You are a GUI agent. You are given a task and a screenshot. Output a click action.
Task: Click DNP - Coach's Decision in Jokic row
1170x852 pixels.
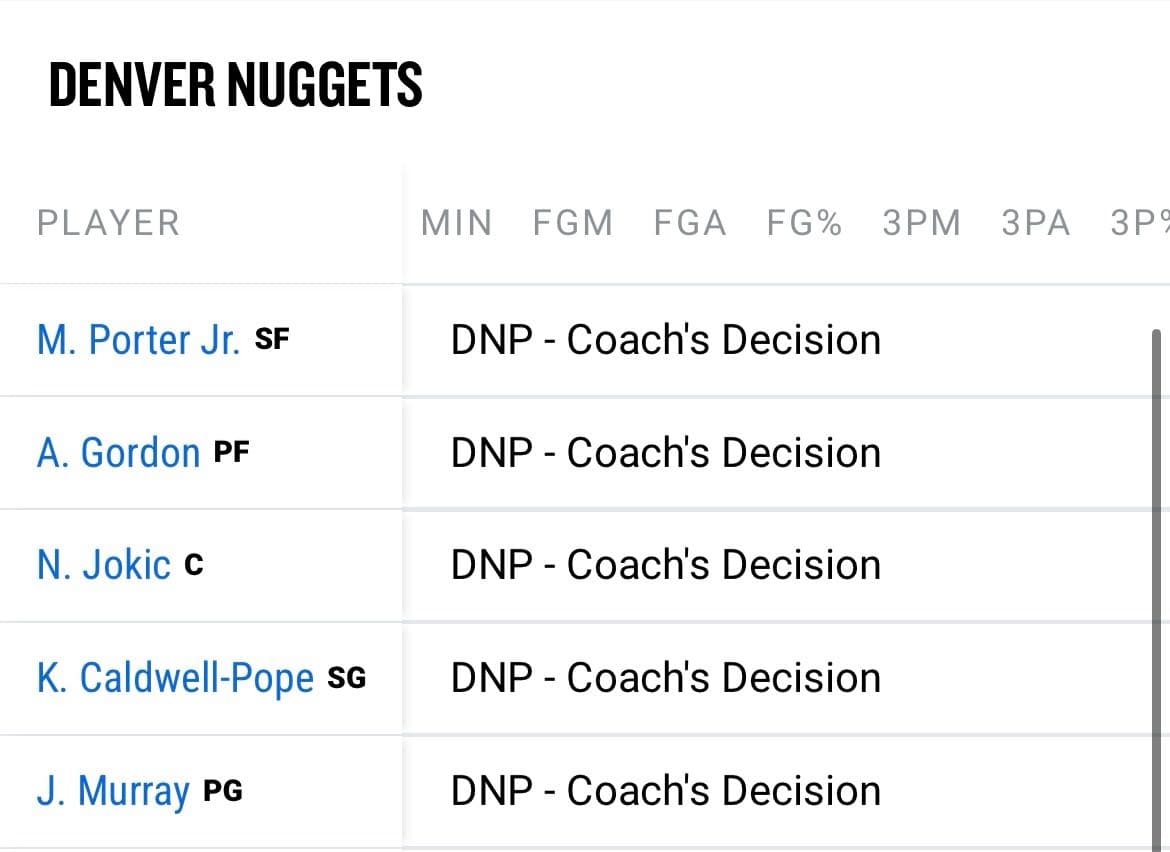[665, 565]
